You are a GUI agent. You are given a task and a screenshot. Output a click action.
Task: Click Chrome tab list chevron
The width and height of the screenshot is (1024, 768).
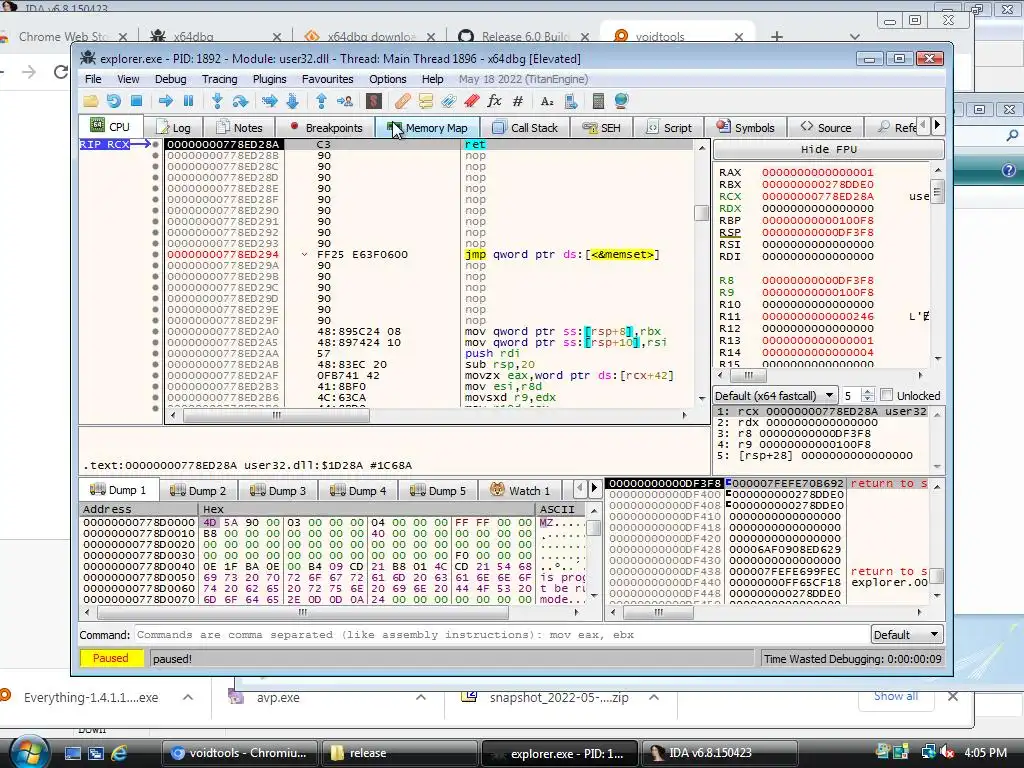pos(855,37)
